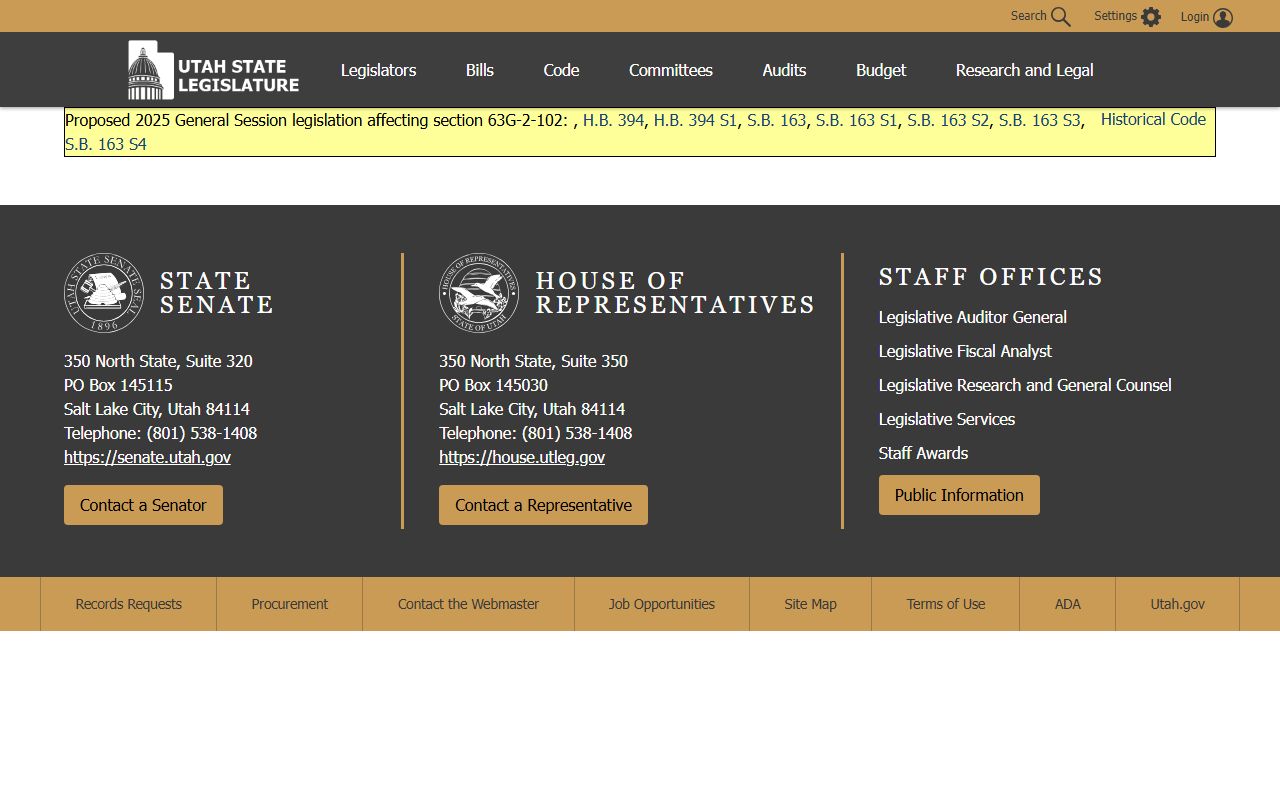This screenshot has height=800, width=1280.
Task: Open bill S.B. 163 S3 link
Action: pyautogui.click(x=1039, y=120)
